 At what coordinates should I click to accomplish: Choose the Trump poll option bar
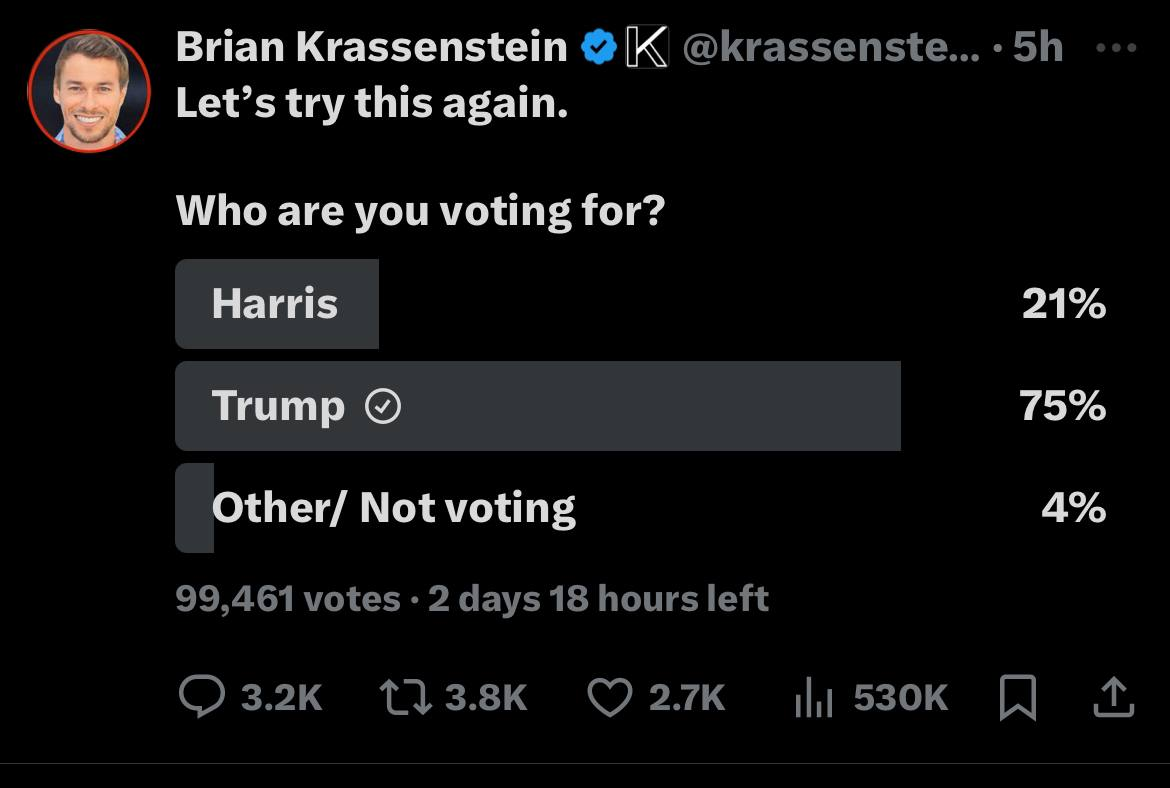coord(537,406)
